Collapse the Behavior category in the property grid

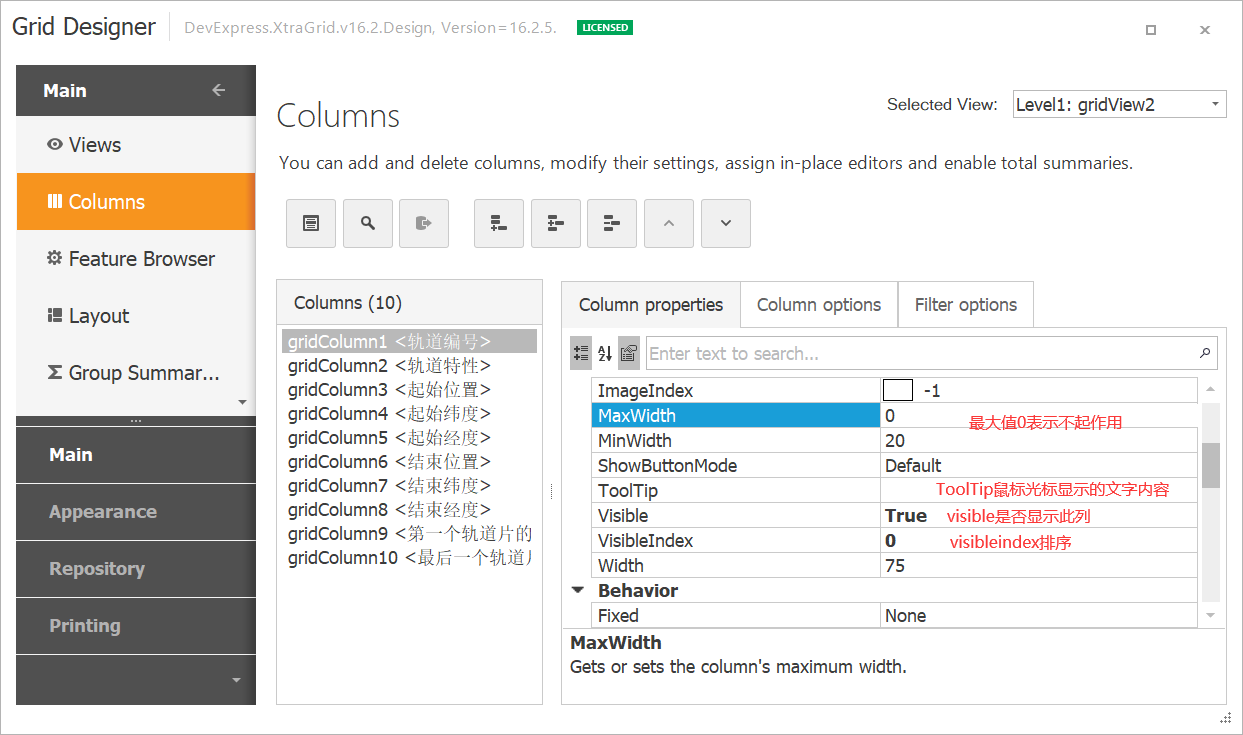577,590
